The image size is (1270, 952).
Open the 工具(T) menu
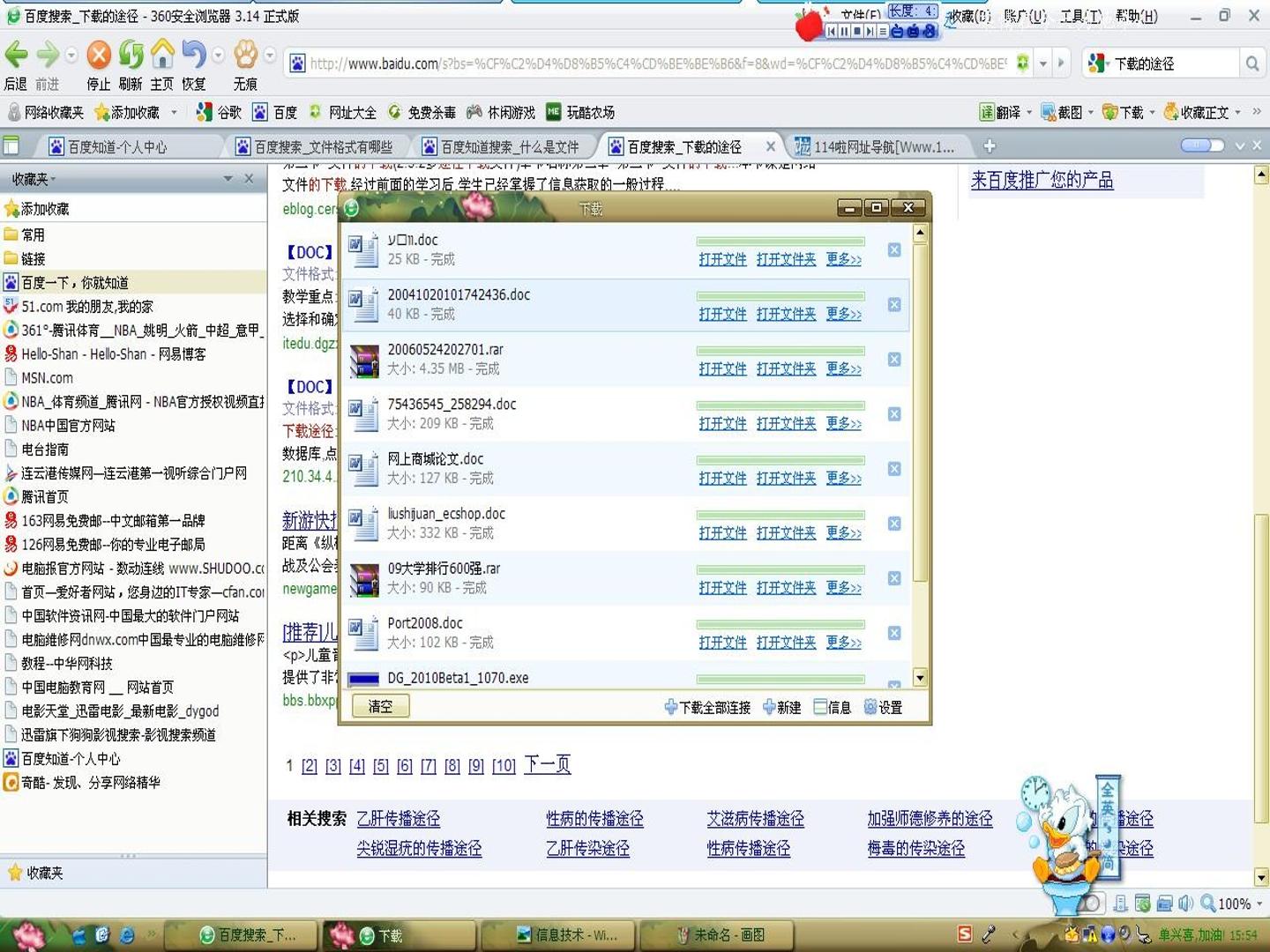click(1080, 16)
